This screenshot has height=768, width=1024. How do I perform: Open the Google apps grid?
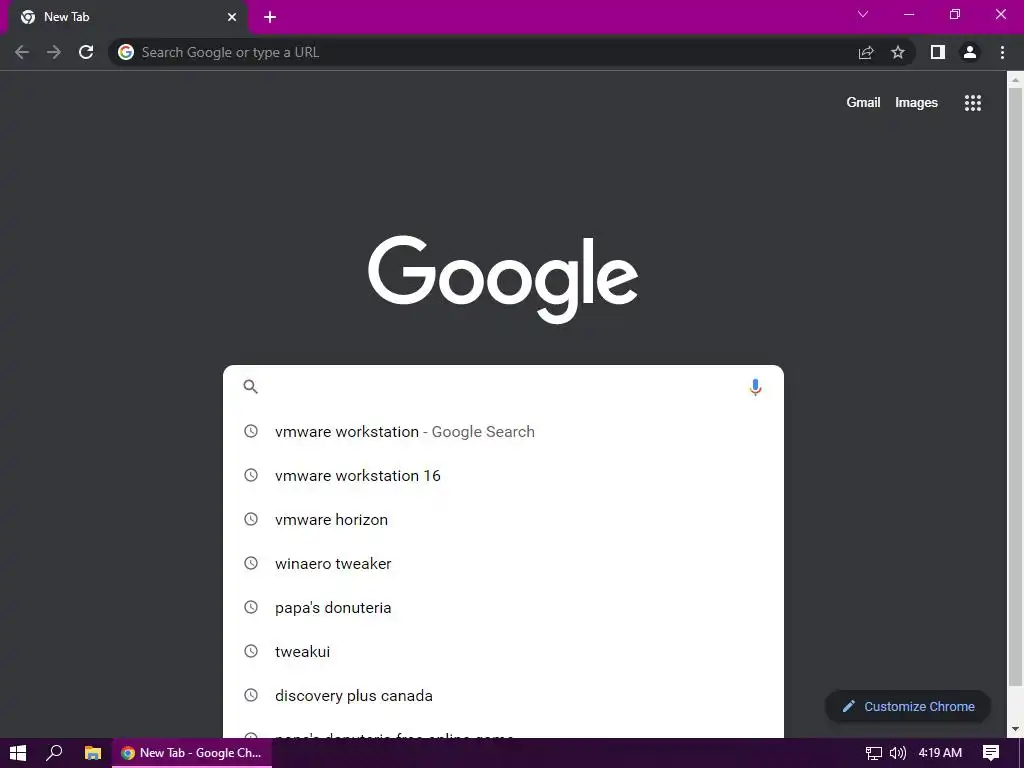(973, 103)
